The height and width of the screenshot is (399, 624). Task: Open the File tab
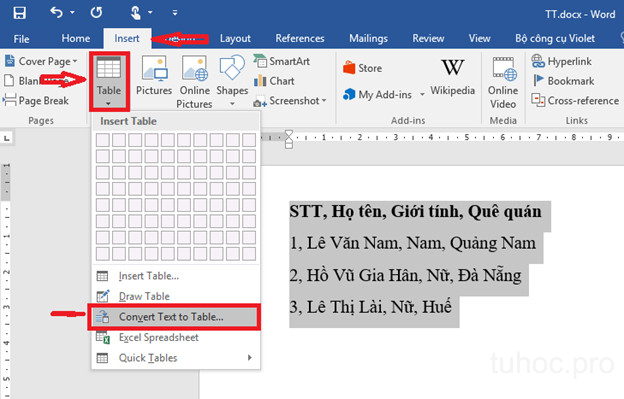(x=21, y=39)
